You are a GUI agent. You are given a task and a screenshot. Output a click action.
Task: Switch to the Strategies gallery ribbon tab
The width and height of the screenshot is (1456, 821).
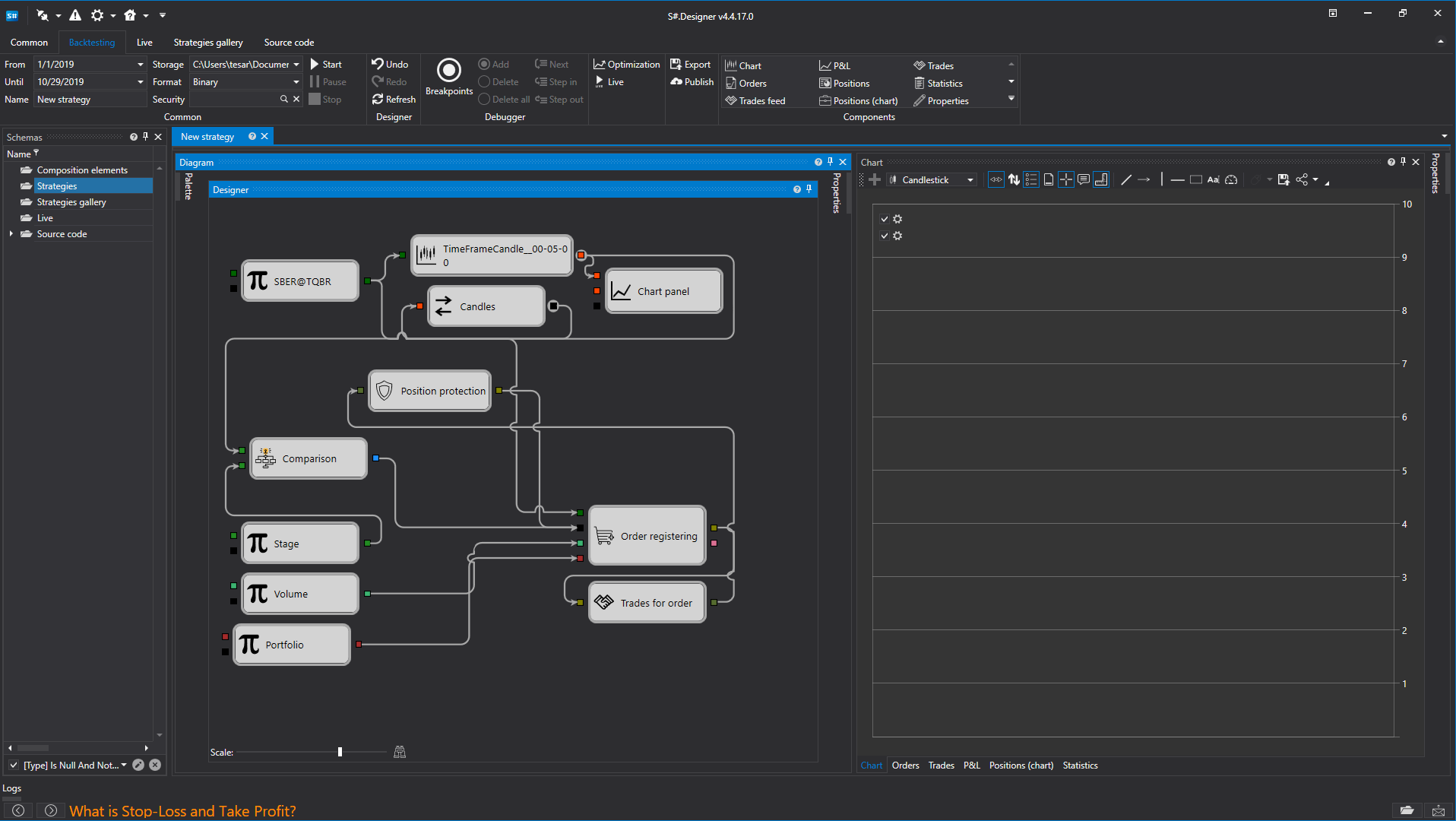point(207,43)
